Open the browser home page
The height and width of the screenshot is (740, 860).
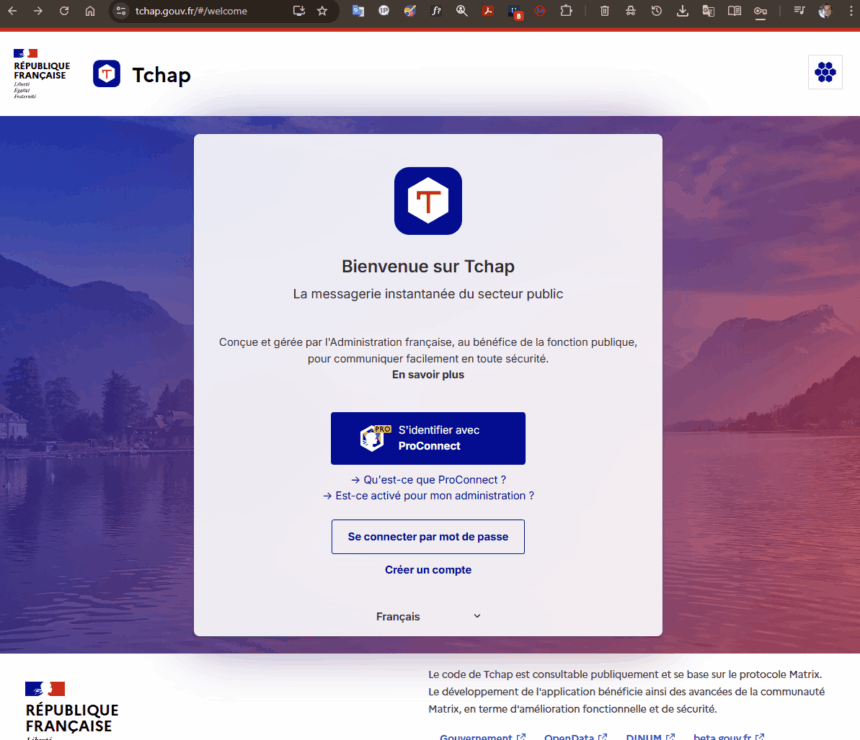(x=90, y=10)
